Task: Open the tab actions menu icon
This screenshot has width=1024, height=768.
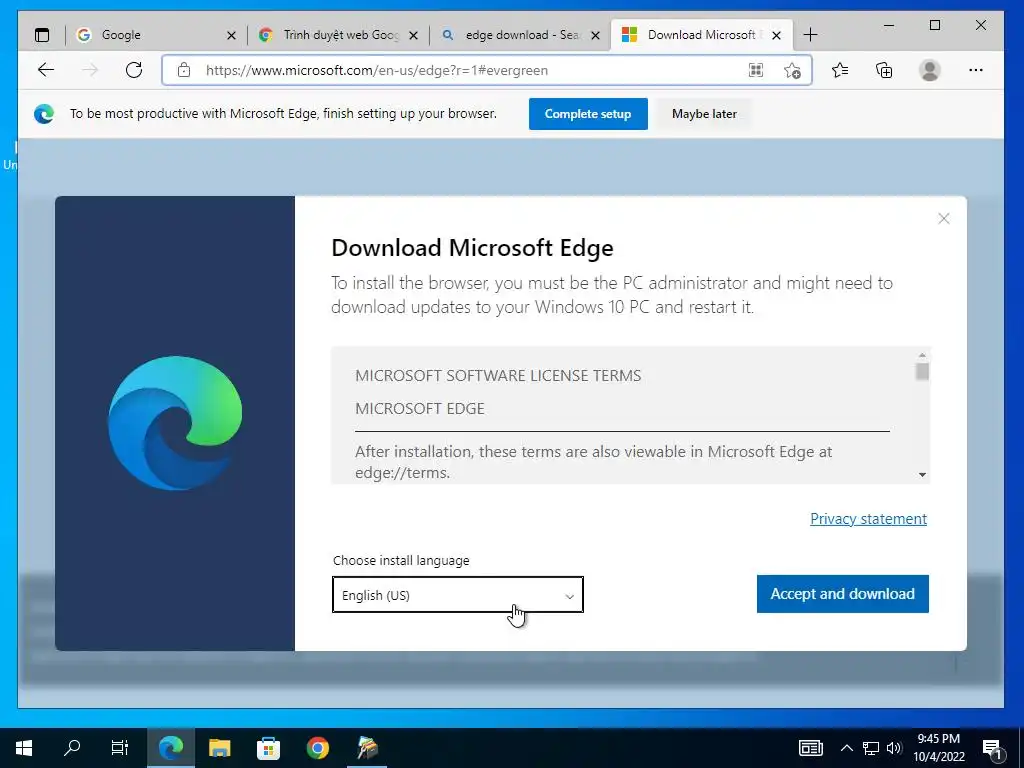Action: [42, 35]
